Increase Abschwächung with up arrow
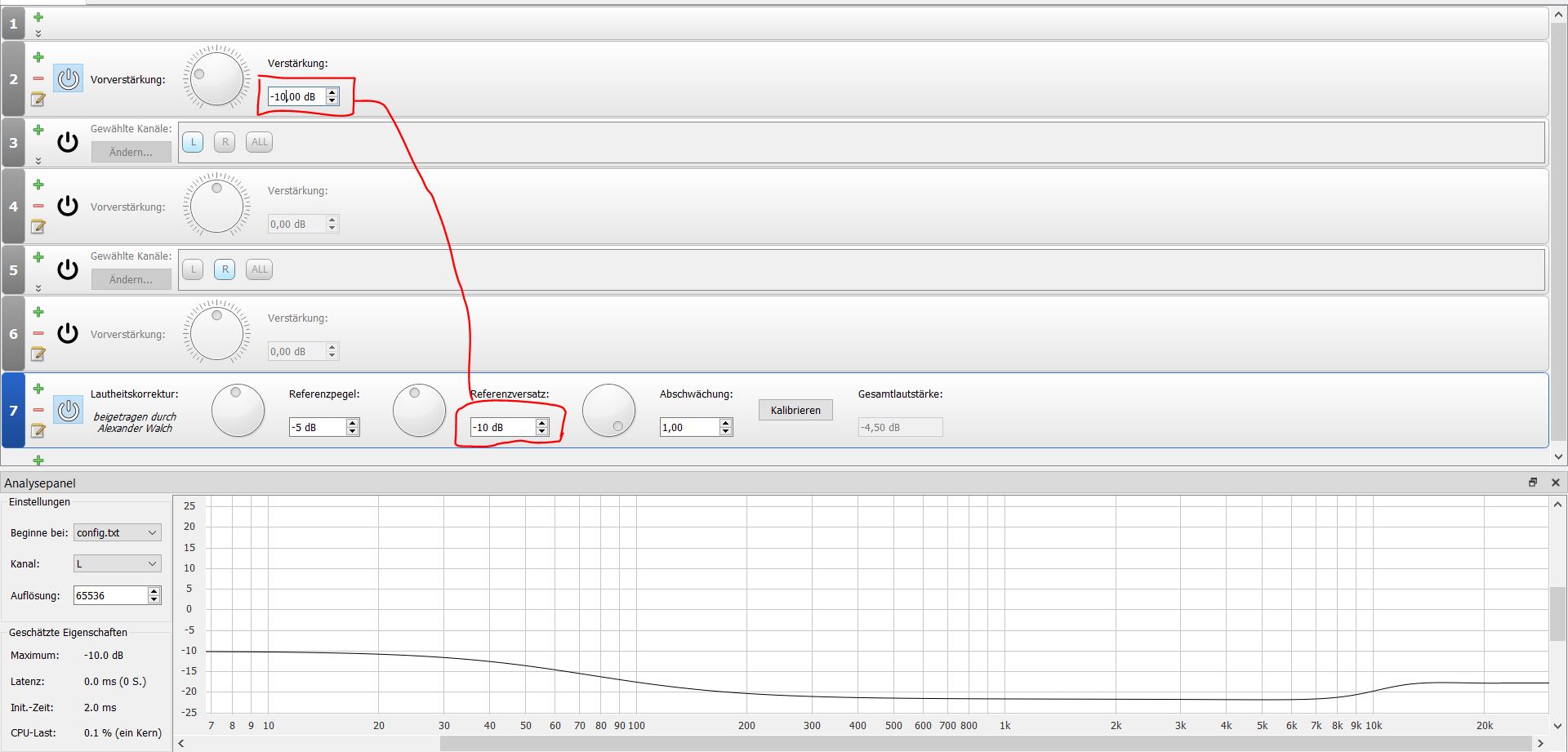 pyautogui.click(x=726, y=423)
